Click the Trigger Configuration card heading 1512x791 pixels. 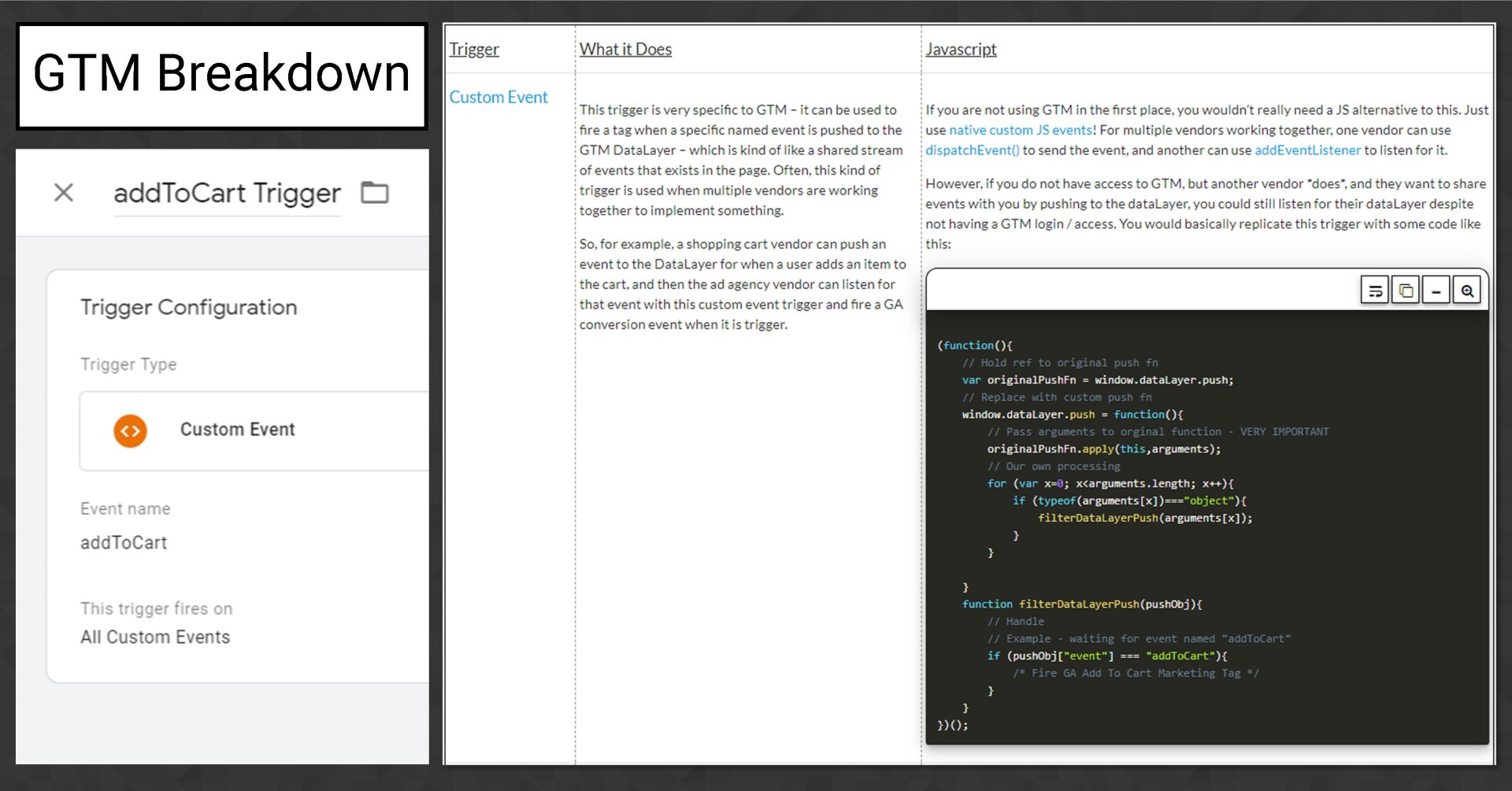click(189, 308)
